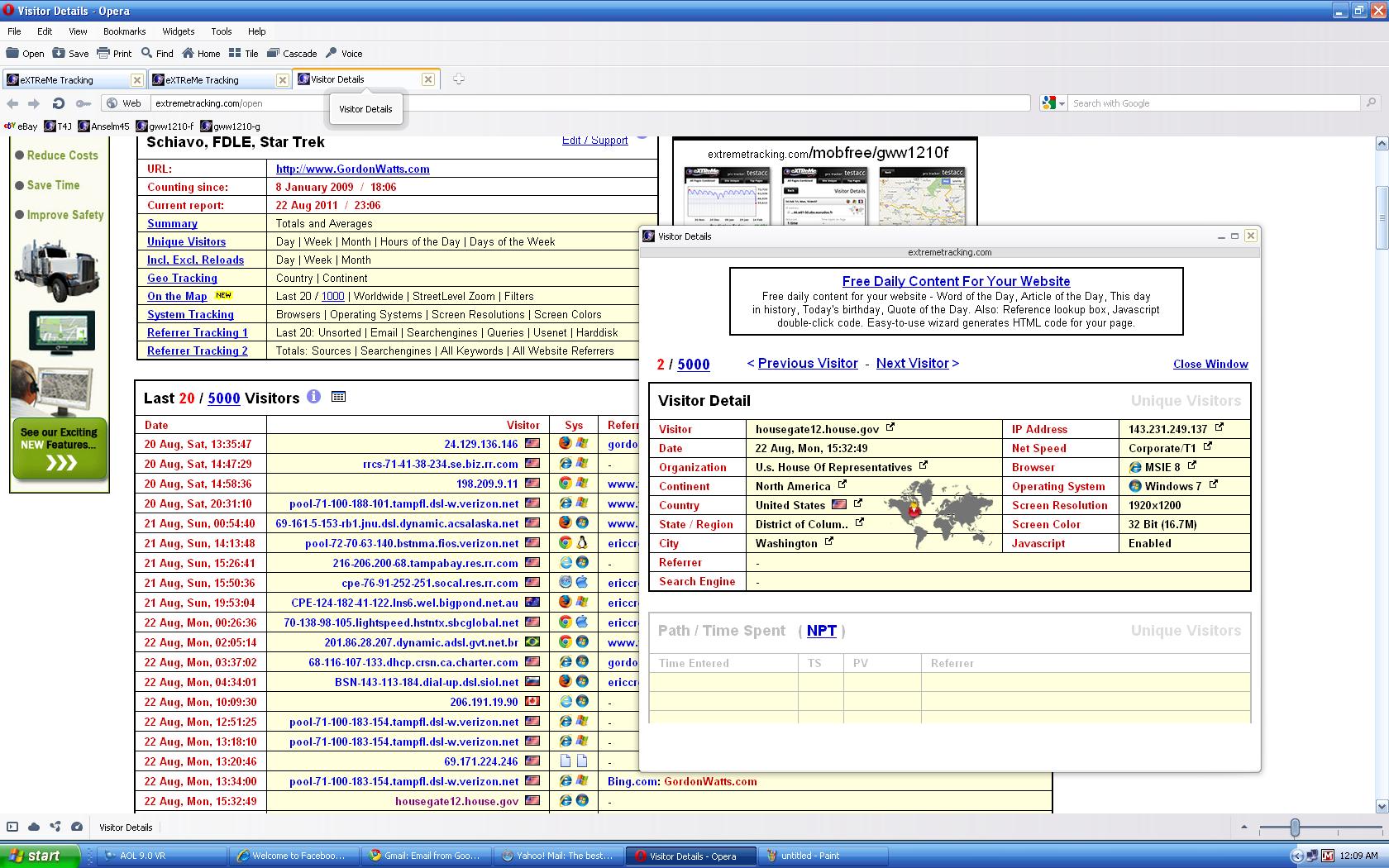Go to Home via toolbar
The height and width of the screenshot is (868, 1389).
point(201,53)
